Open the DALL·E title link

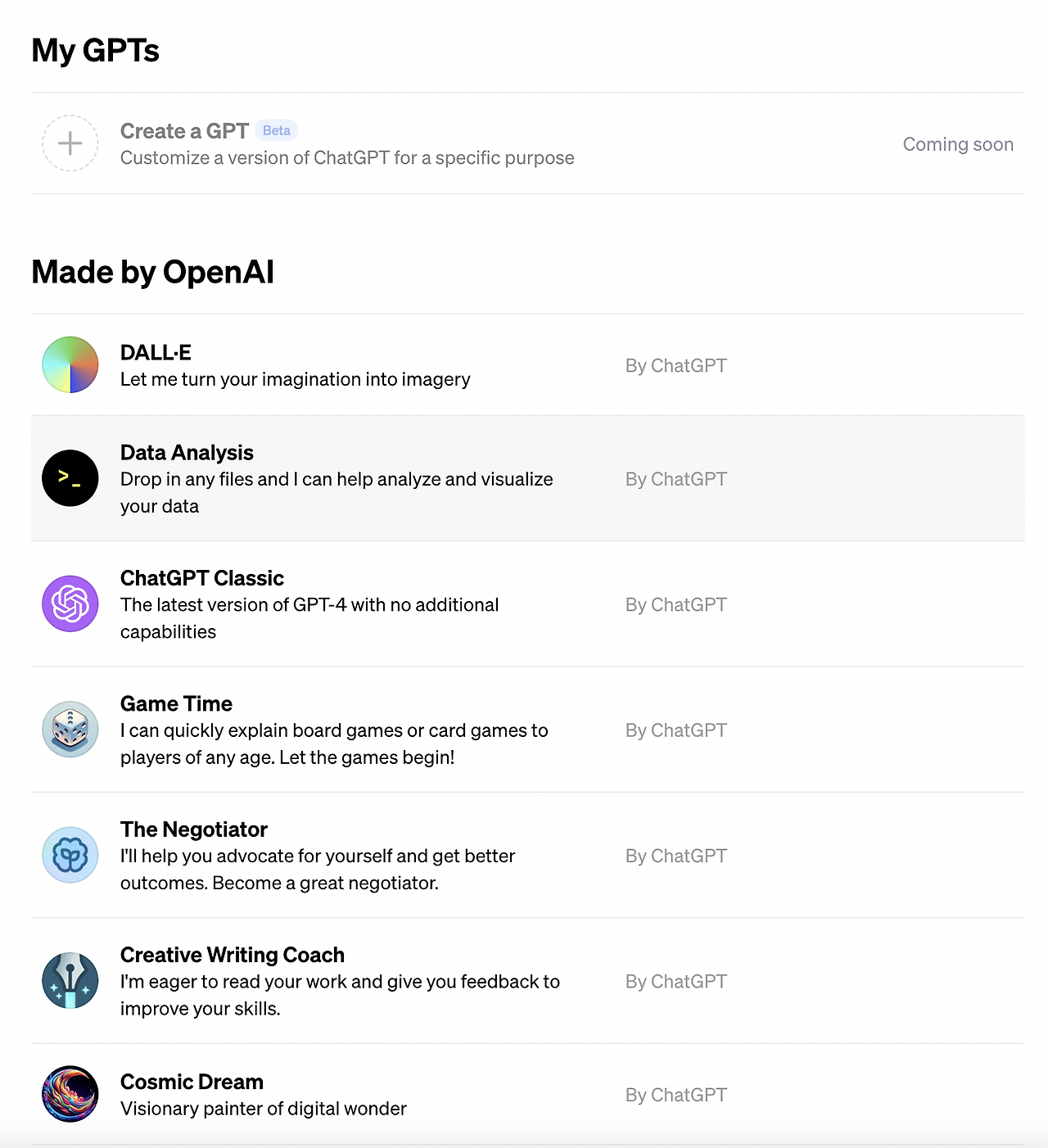click(x=156, y=353)
